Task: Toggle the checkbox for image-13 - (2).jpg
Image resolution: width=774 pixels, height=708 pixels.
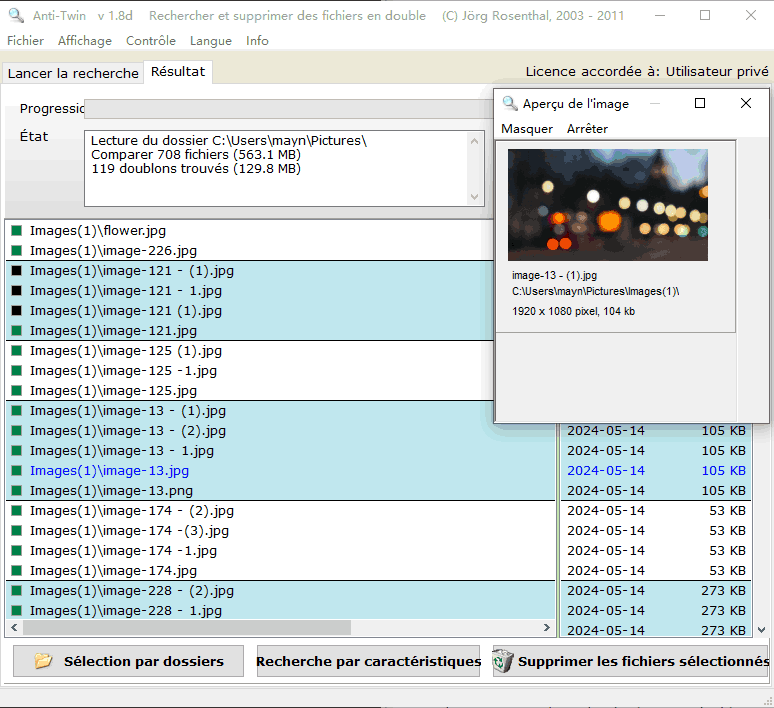Action: click(17, 431)
